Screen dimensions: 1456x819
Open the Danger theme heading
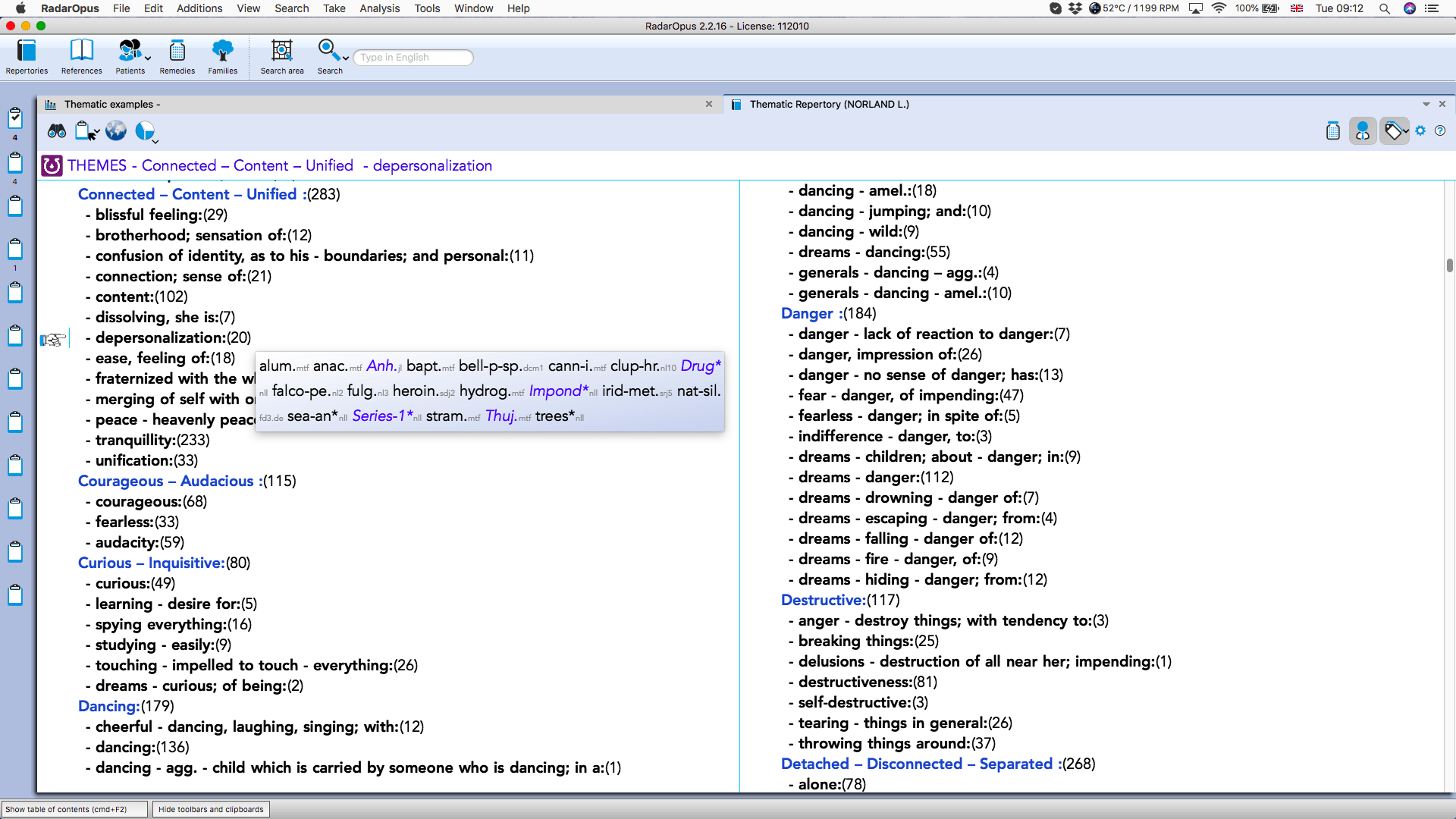(810, 313)
